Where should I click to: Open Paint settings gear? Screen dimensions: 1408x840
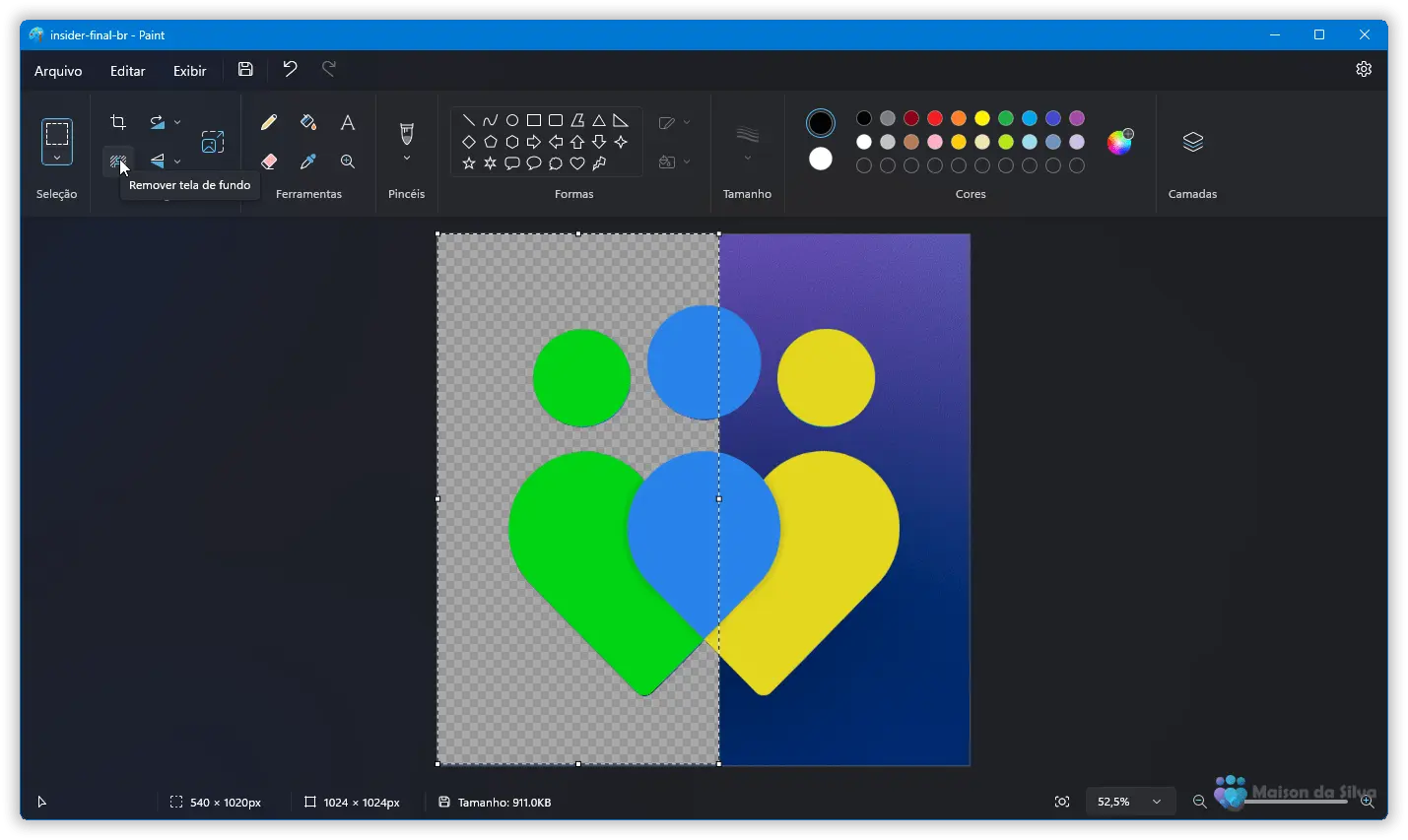(x=1364, y=69)
